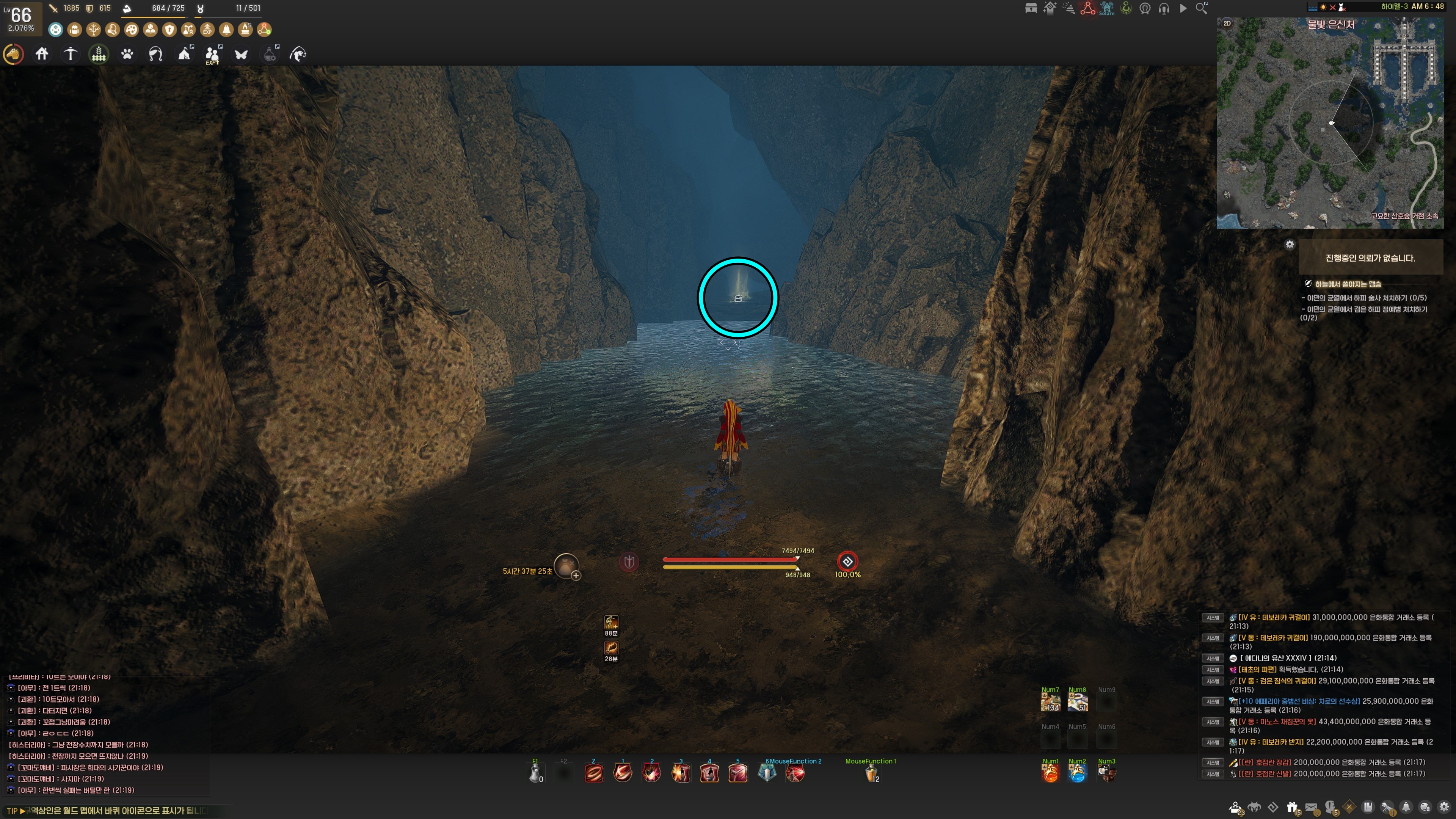Click the residence house icon
Screen dimensions: 1456x819
click(42, 54)
